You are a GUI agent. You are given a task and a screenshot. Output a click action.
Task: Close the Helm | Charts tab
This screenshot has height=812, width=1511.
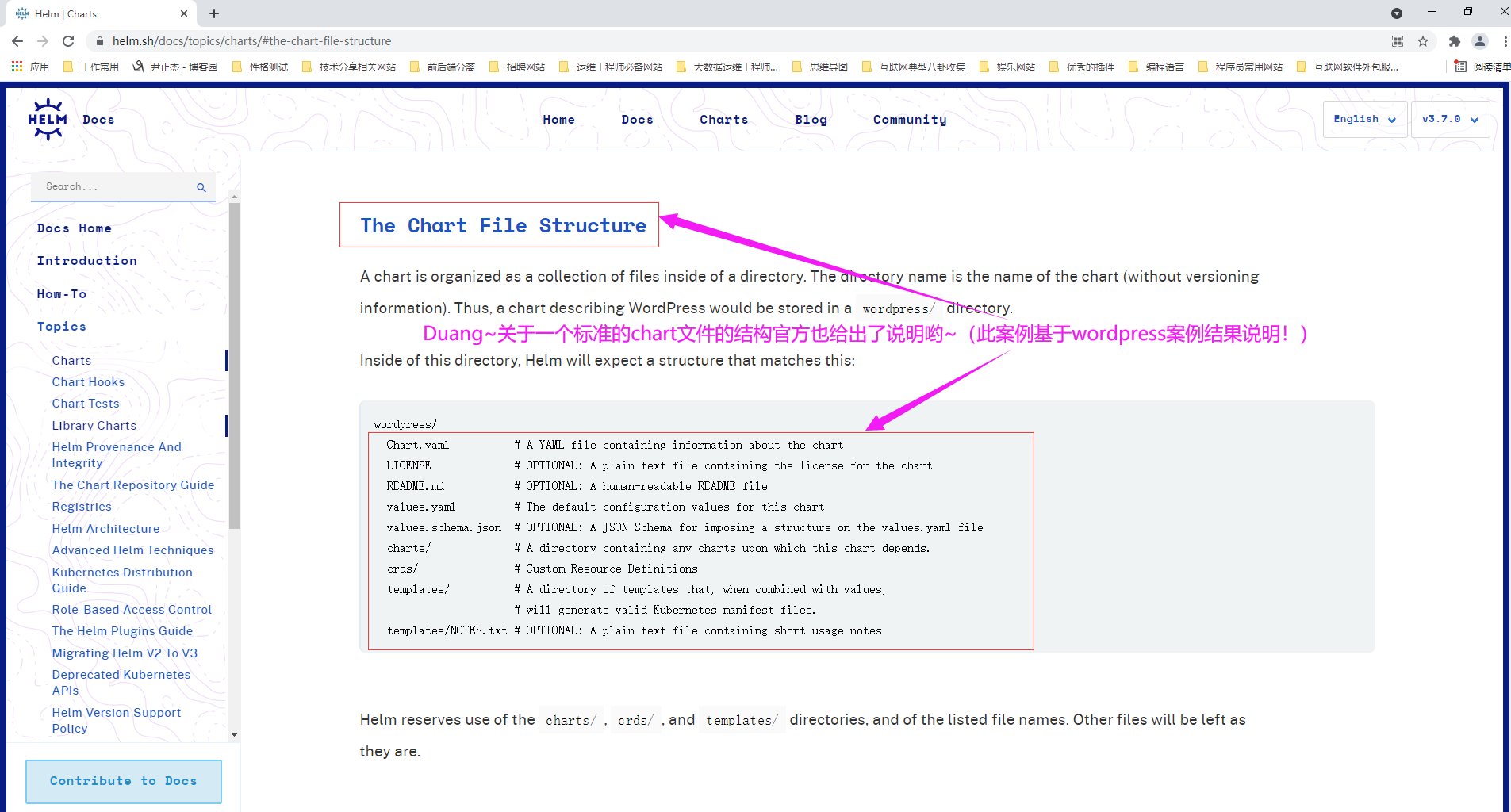(x=184, y=13)
